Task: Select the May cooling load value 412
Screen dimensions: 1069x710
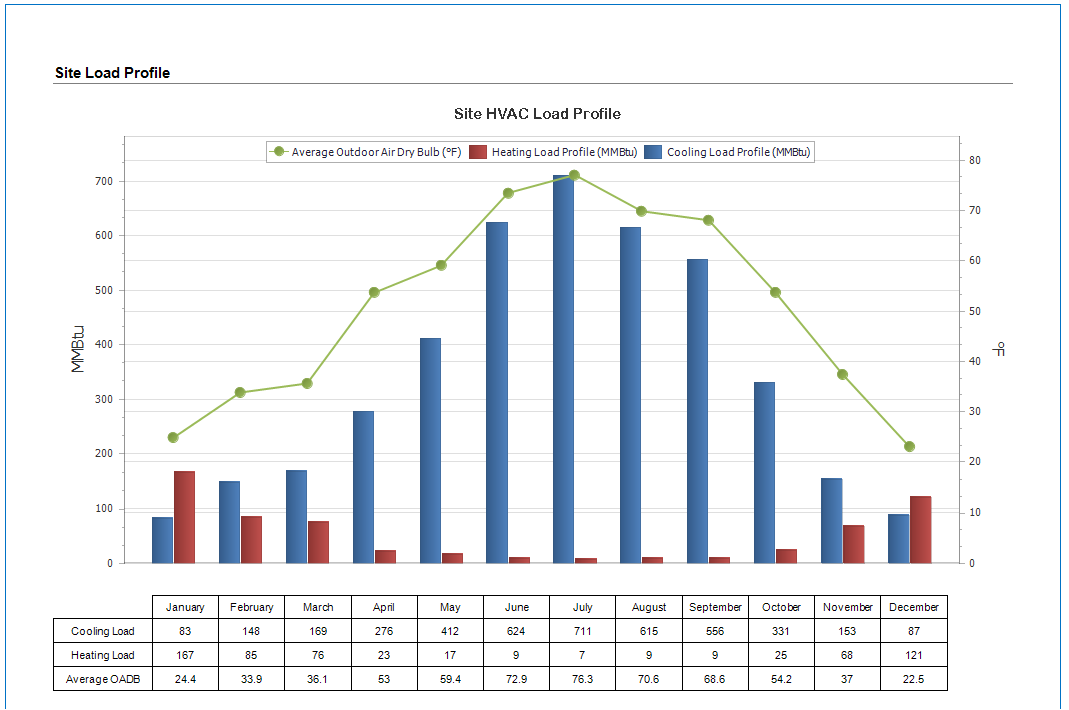Action: coord(450,631)
